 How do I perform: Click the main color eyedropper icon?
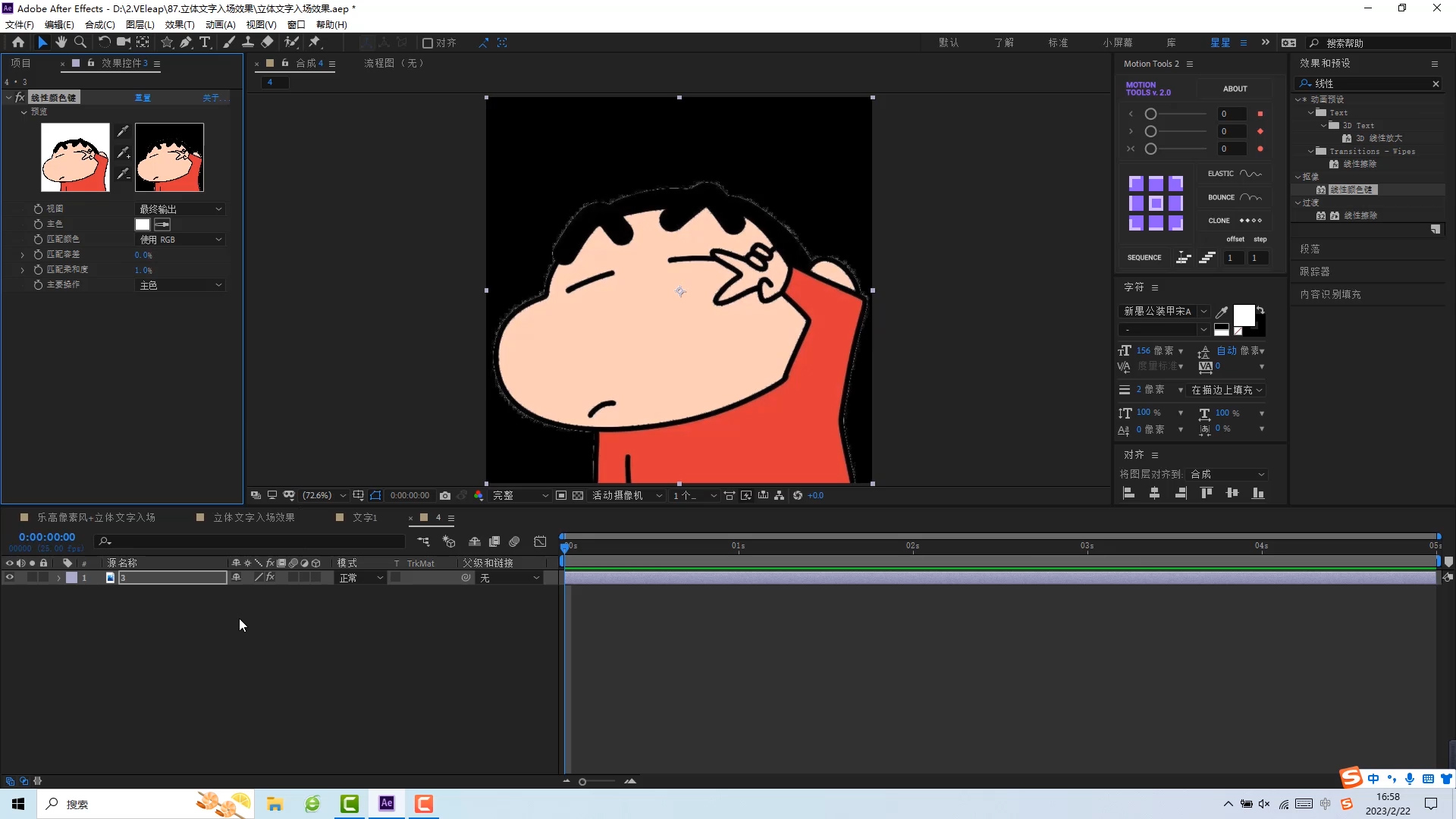pyautogui.click(x=162, y=224)
